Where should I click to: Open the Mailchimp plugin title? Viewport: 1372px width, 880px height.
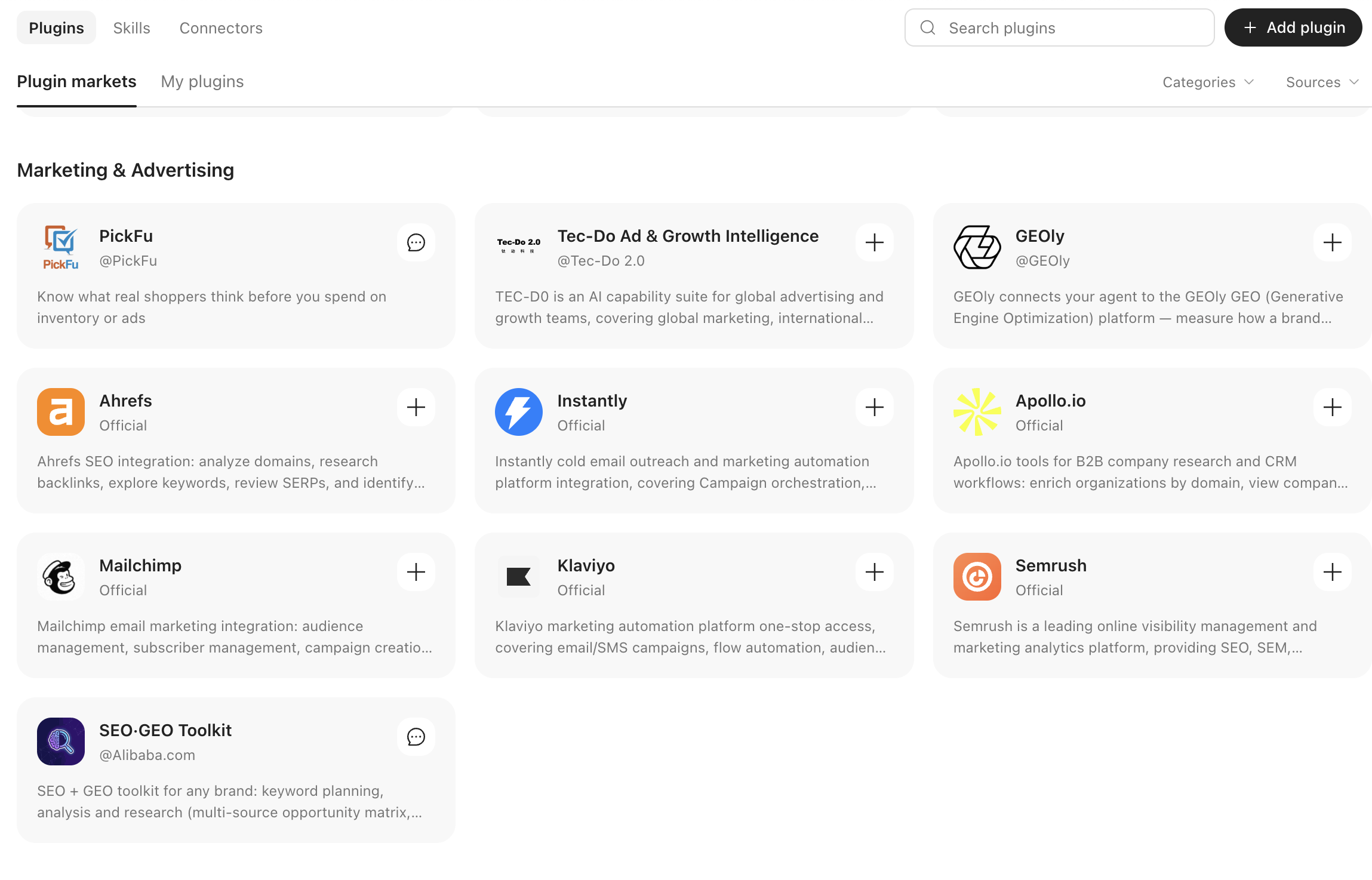140,565
